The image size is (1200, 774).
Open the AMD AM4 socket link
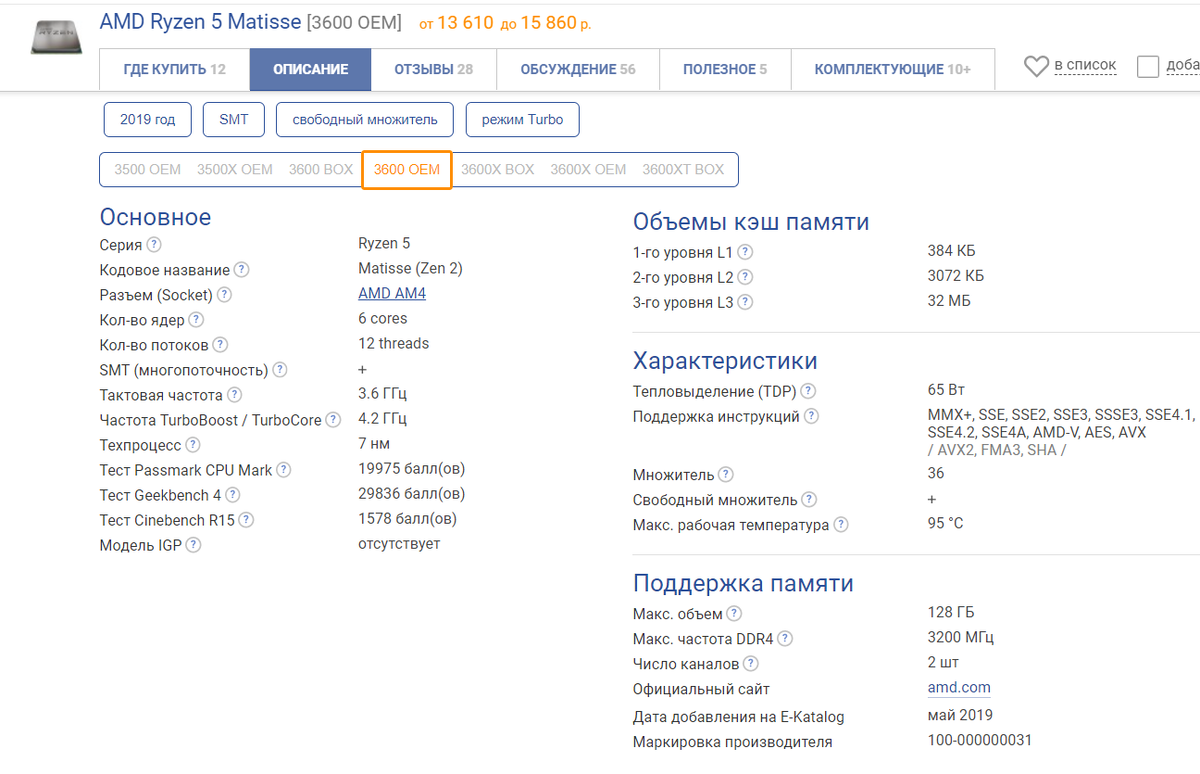click(392, 294)
